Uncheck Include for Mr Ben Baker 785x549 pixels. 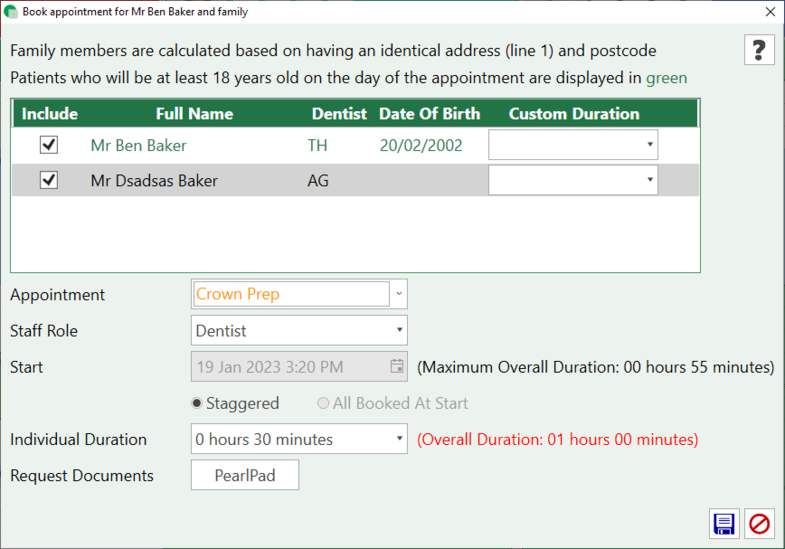(x=48, y=145)
